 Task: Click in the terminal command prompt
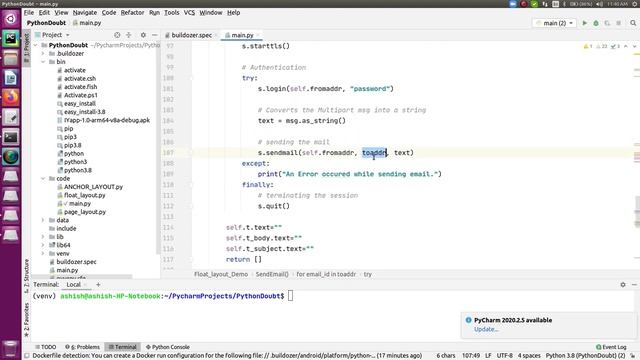291,296
